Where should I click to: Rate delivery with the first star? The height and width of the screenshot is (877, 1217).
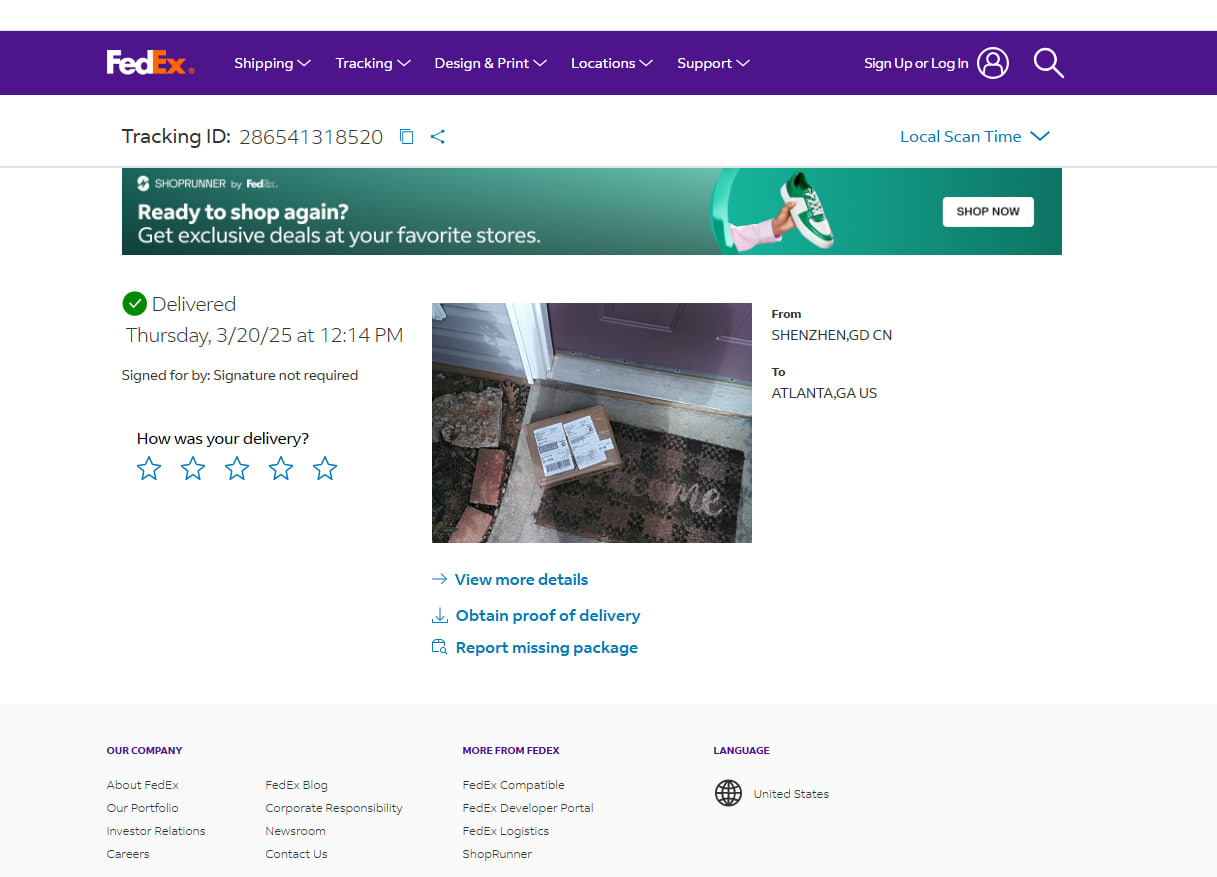(149, 468)
